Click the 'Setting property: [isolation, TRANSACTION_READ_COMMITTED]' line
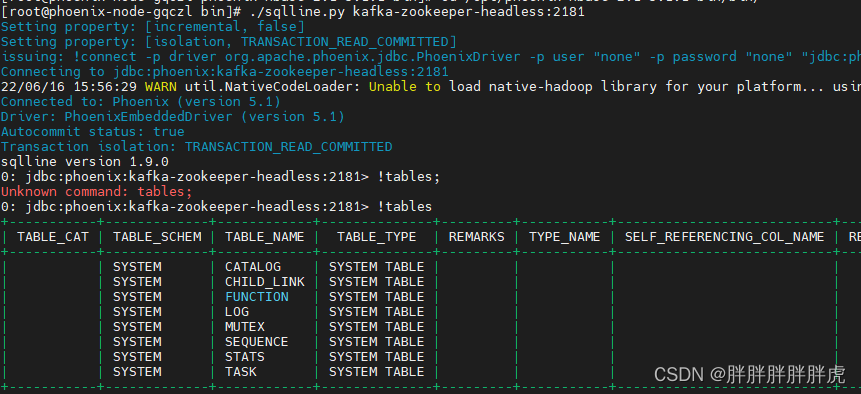Image resolution: width=861 pixels, height=394 pixels. tap(228, 42)
